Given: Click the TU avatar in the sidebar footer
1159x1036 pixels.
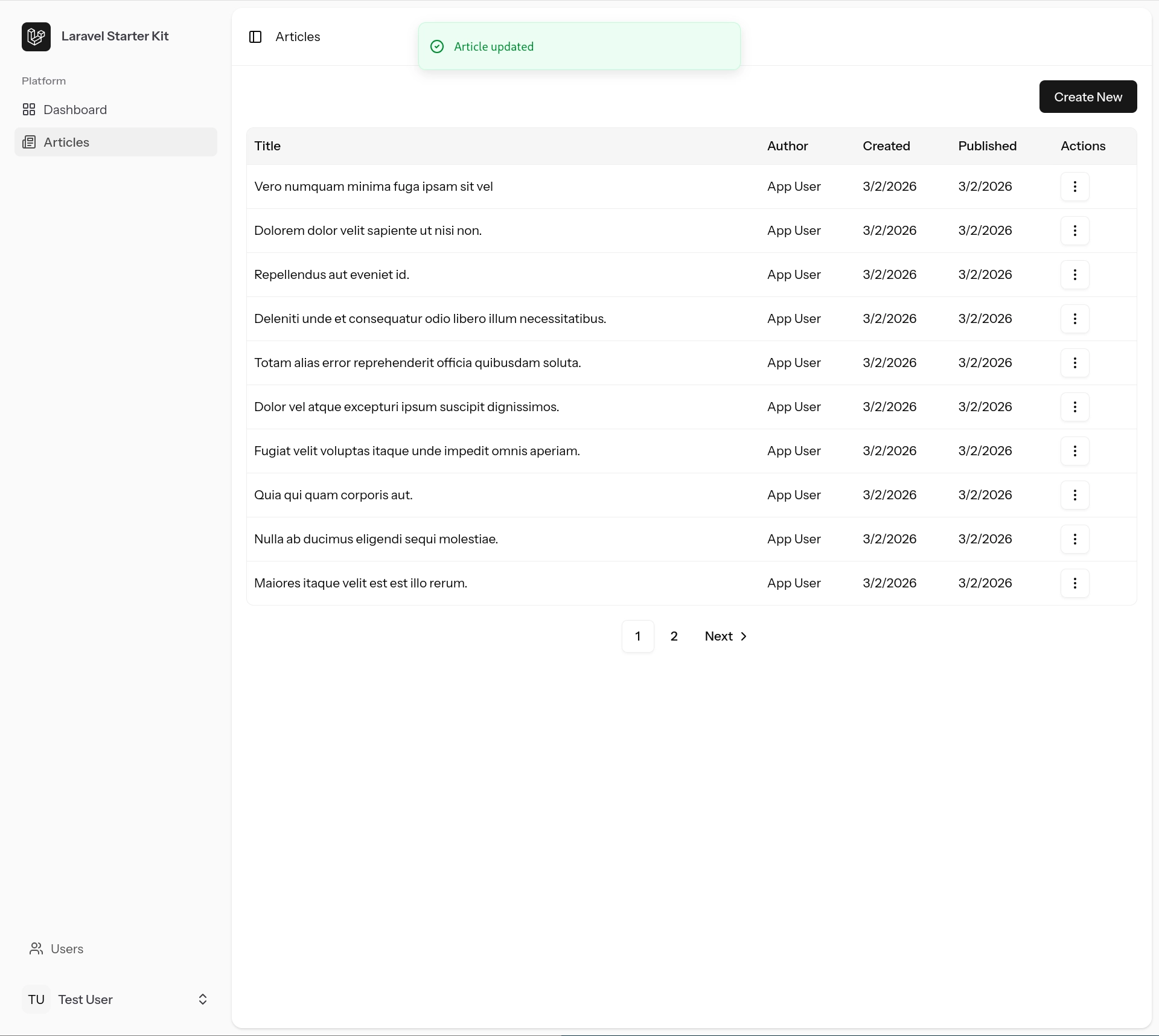Looking at the screenshot, I should pos(36,999).
